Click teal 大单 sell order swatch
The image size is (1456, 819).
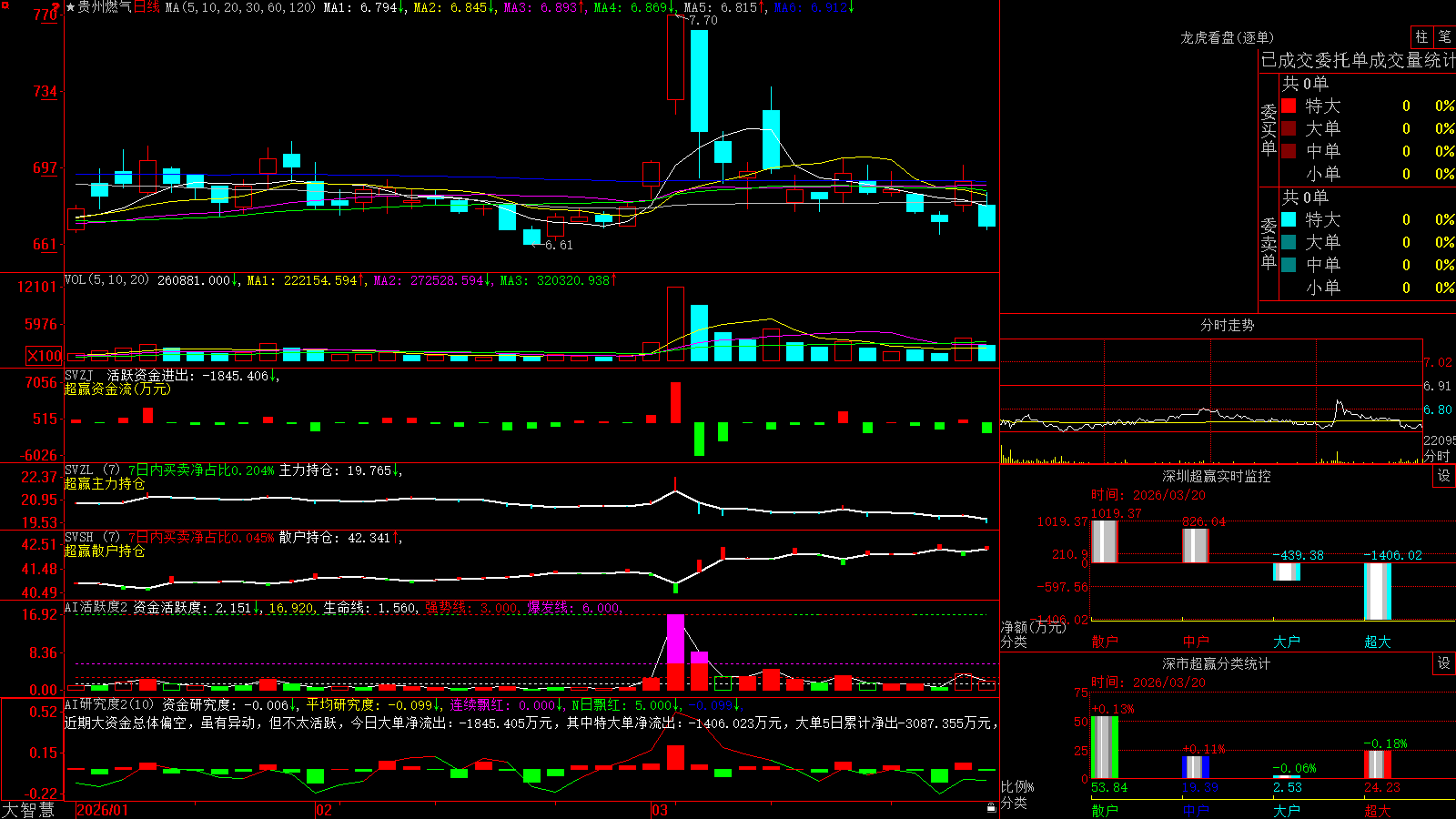click(x=1289, y=242)
